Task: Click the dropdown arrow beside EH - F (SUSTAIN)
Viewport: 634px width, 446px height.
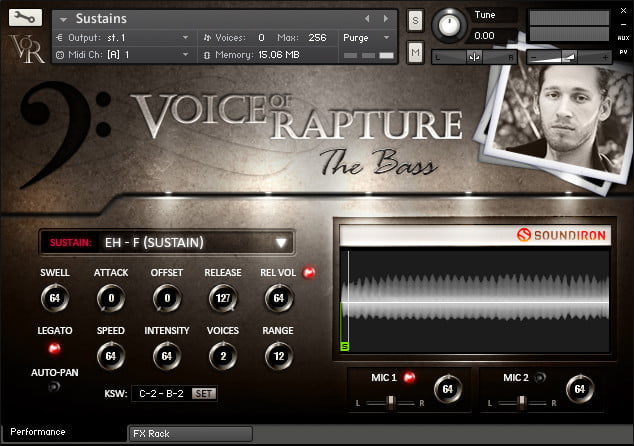Action: coord(281,243)
